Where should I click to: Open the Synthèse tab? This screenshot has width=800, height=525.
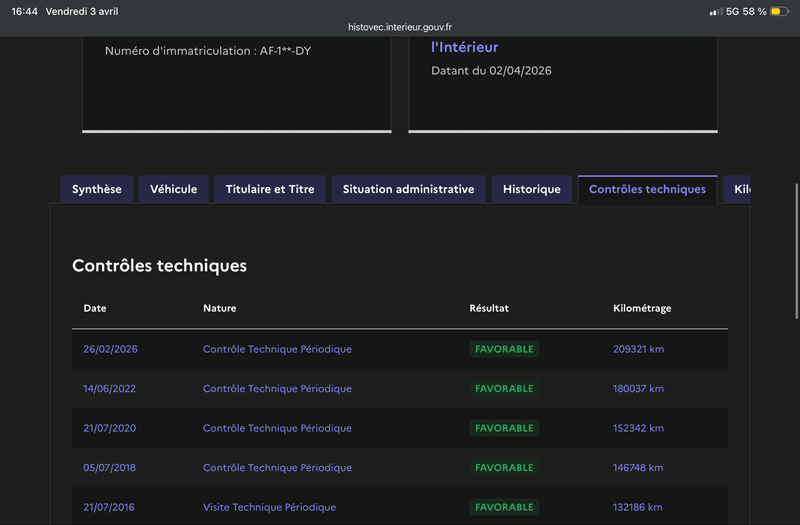pyautogui.click(x=96, y=189)
